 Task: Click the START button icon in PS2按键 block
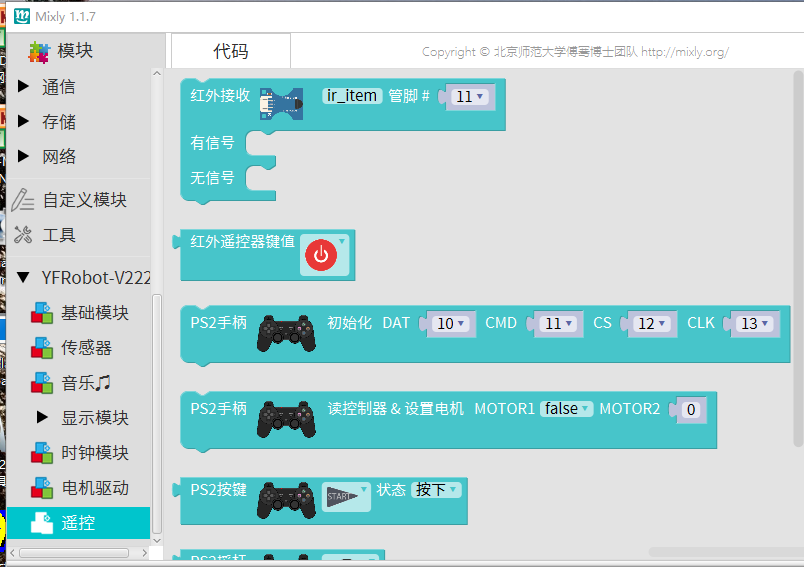point(343,498)
